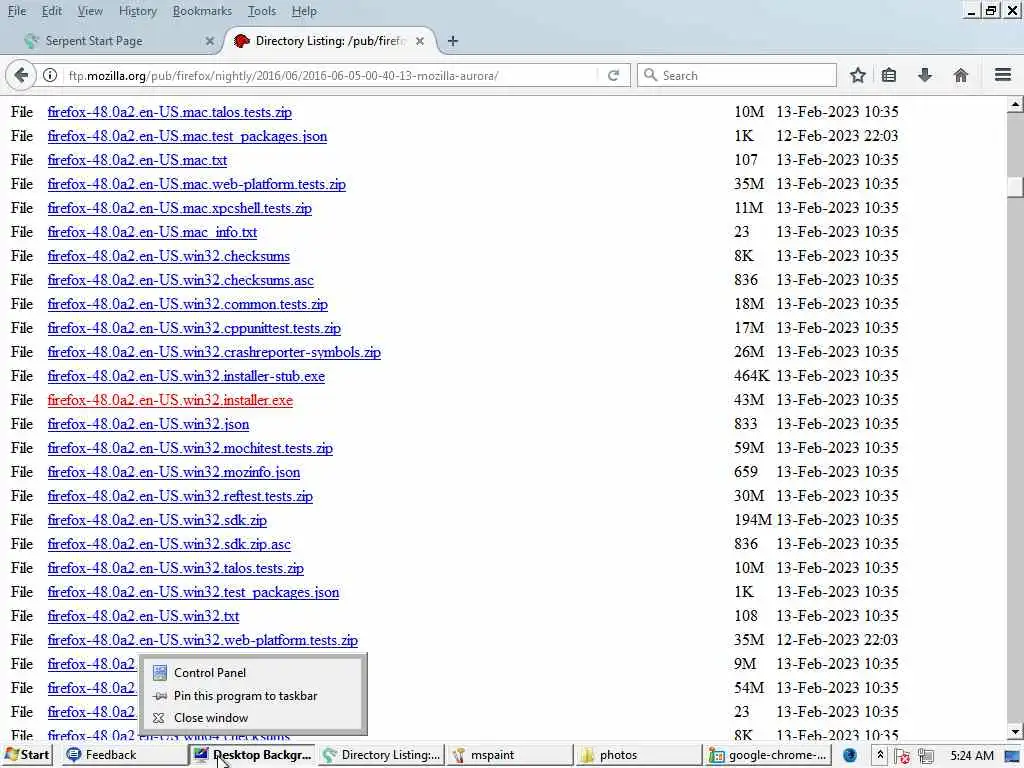Open the mac_info.txt link
Viewport: 1024px width, 768px height.
(x=152, y=232)
